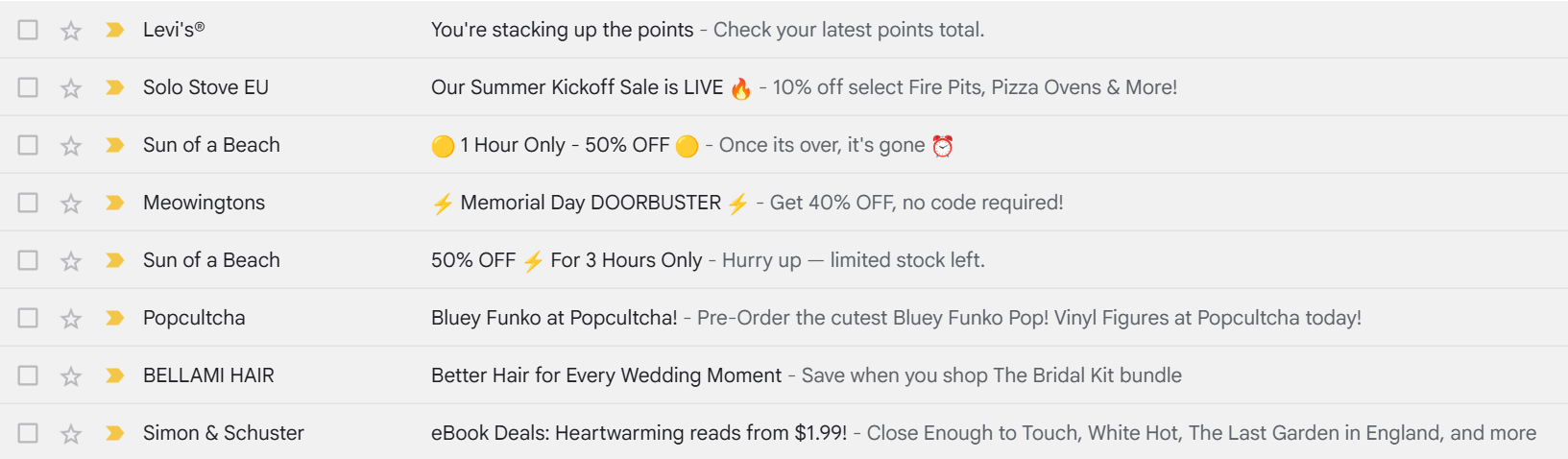
Task: Check the BELLAMI HAIR email checkbox
Action: [28, 375]
